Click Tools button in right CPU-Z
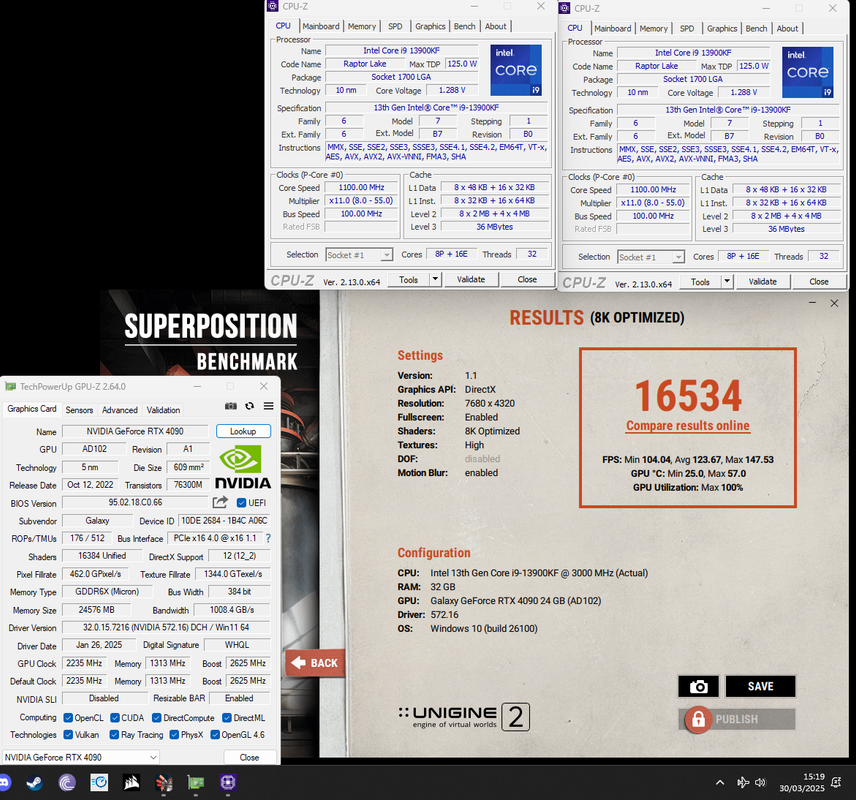This screenshot has height=800, width=856. (x=700, y=281)
